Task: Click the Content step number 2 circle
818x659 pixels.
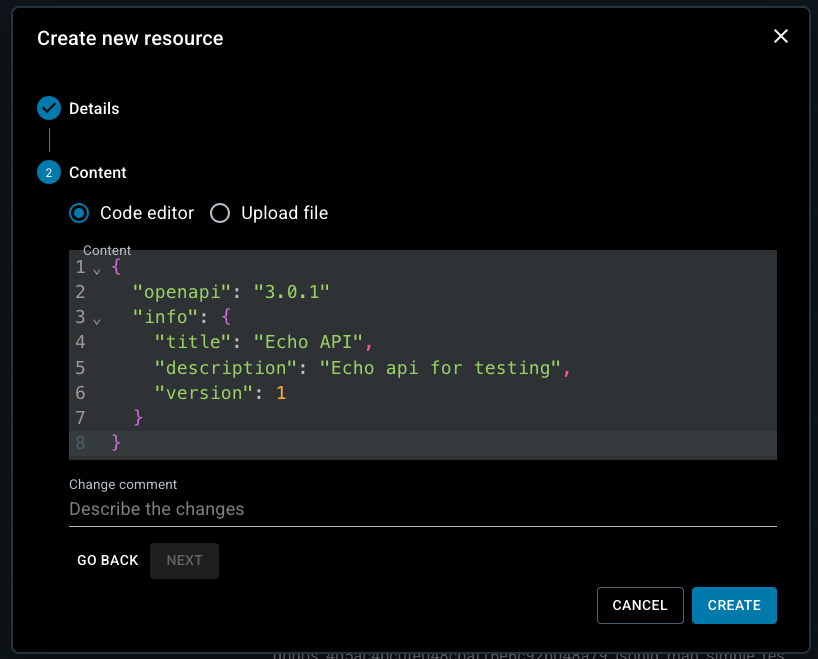Action: (x=48, y=172)
